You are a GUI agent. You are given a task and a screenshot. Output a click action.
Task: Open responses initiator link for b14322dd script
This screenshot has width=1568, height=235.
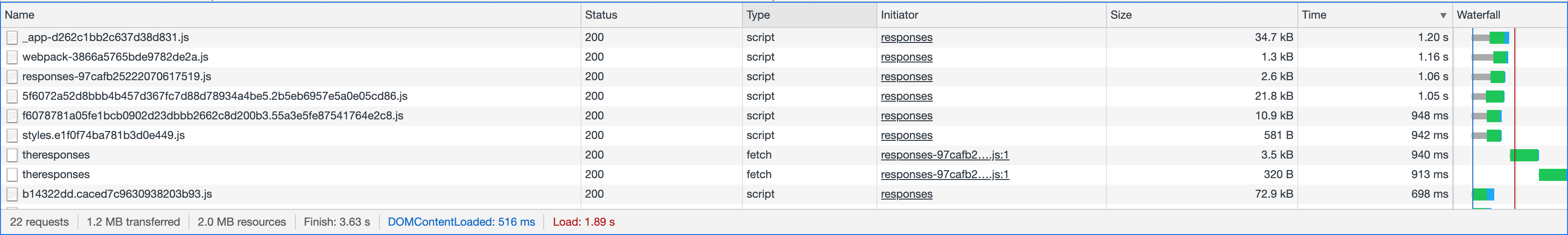(906, 194)
